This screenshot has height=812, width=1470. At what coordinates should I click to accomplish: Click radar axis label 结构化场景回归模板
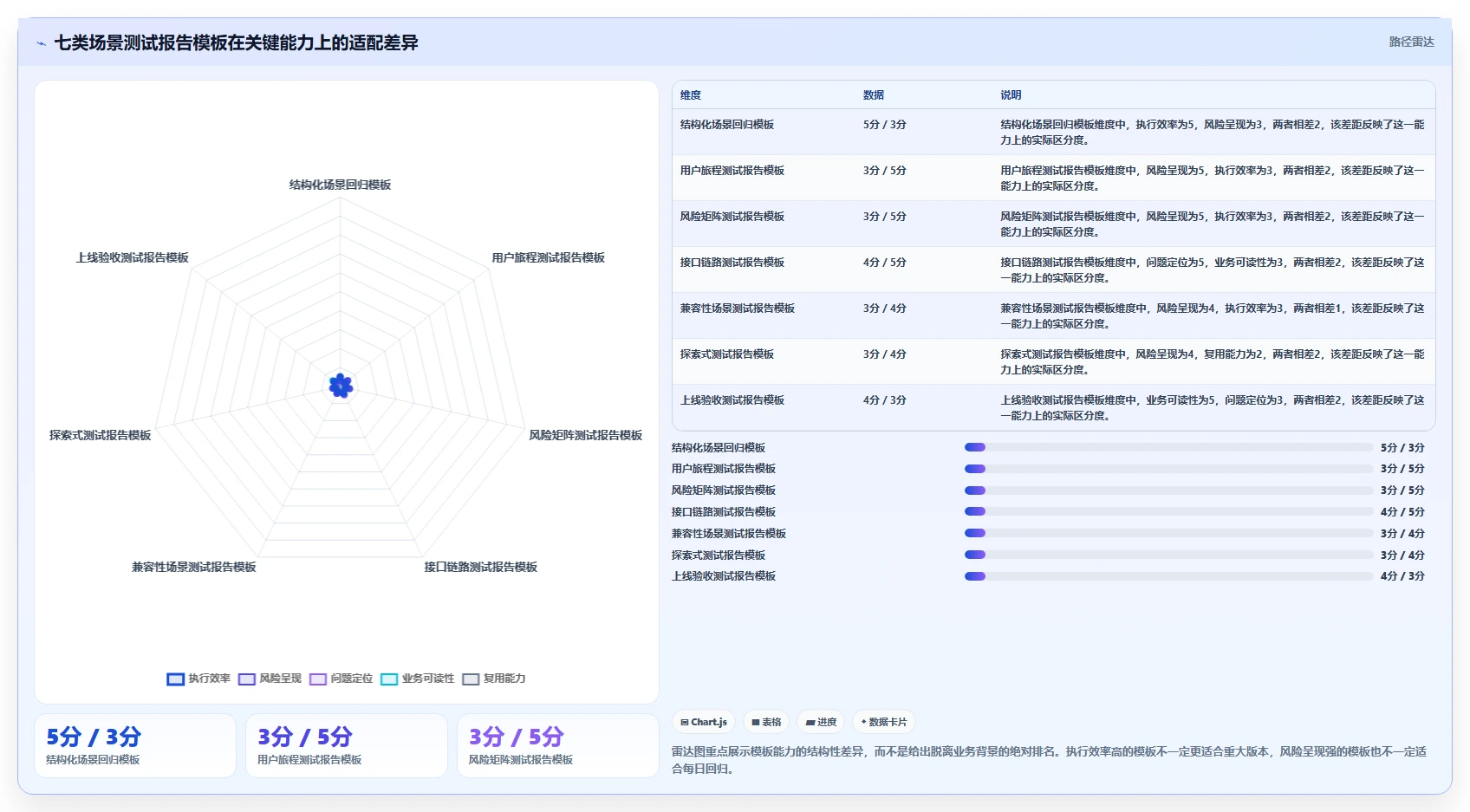(341, 185)
